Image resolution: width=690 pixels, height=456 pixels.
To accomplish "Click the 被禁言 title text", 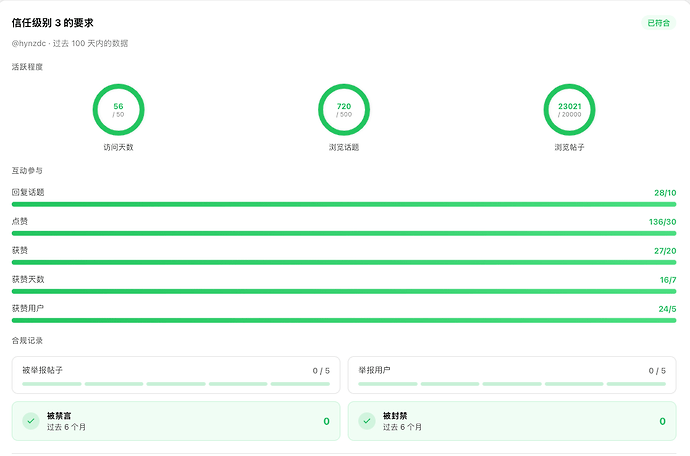I will tap(59, 416).
